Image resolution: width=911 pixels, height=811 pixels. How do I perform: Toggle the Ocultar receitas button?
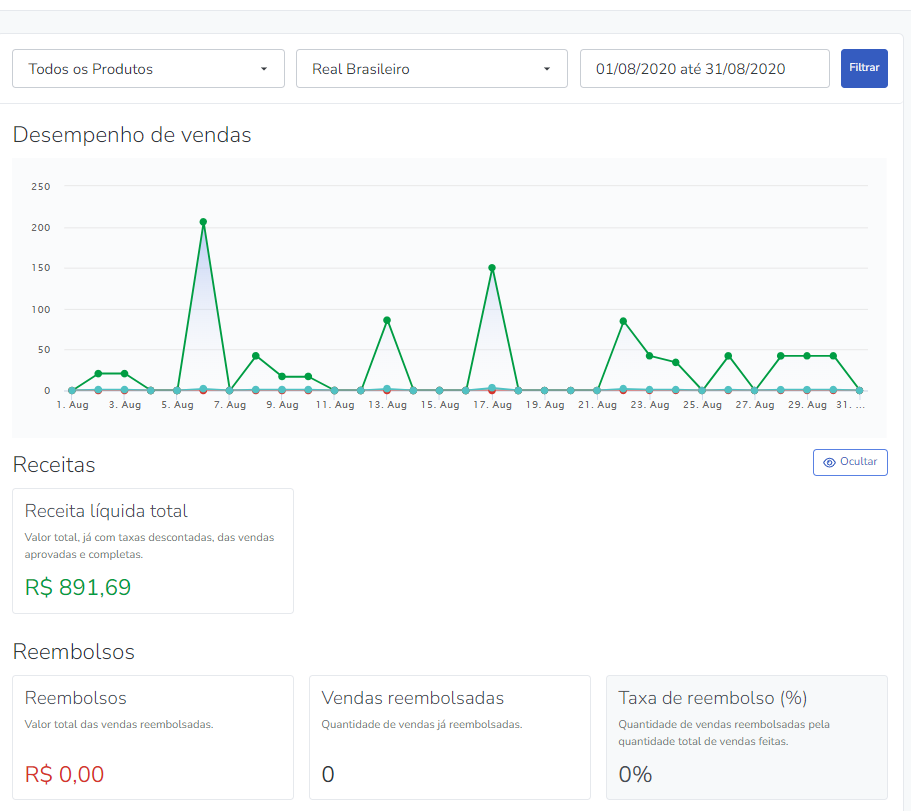pos(850,462)
